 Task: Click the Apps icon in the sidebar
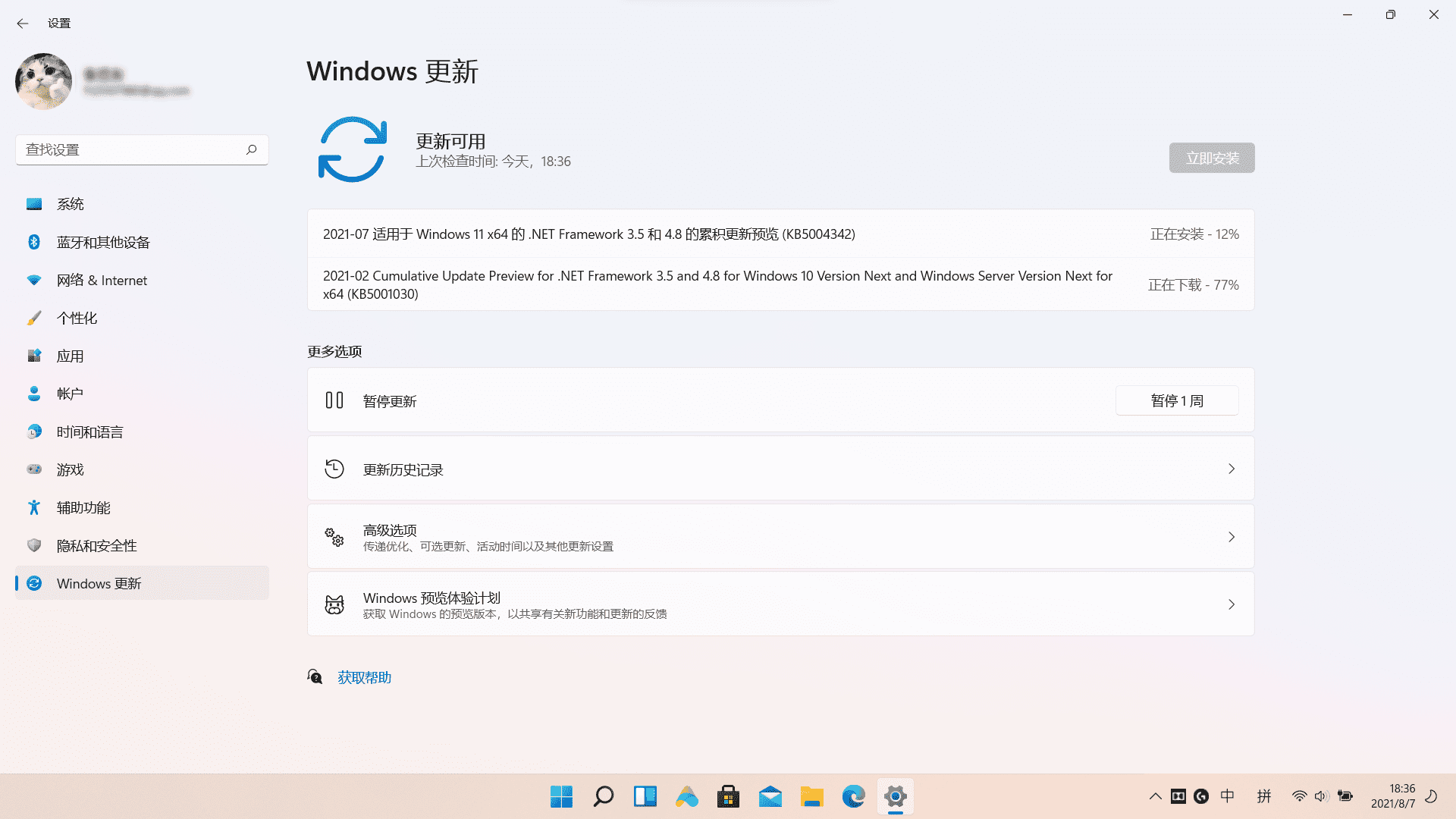click(34, 356)
